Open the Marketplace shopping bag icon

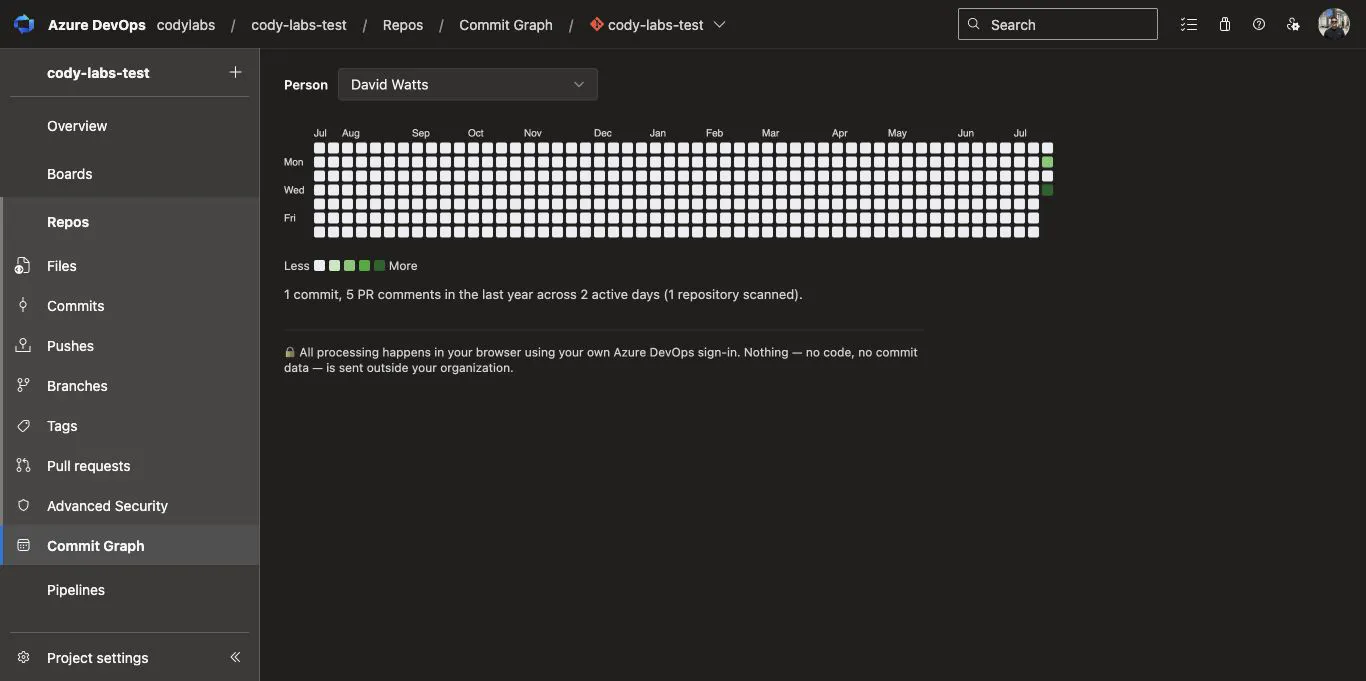1224,24
